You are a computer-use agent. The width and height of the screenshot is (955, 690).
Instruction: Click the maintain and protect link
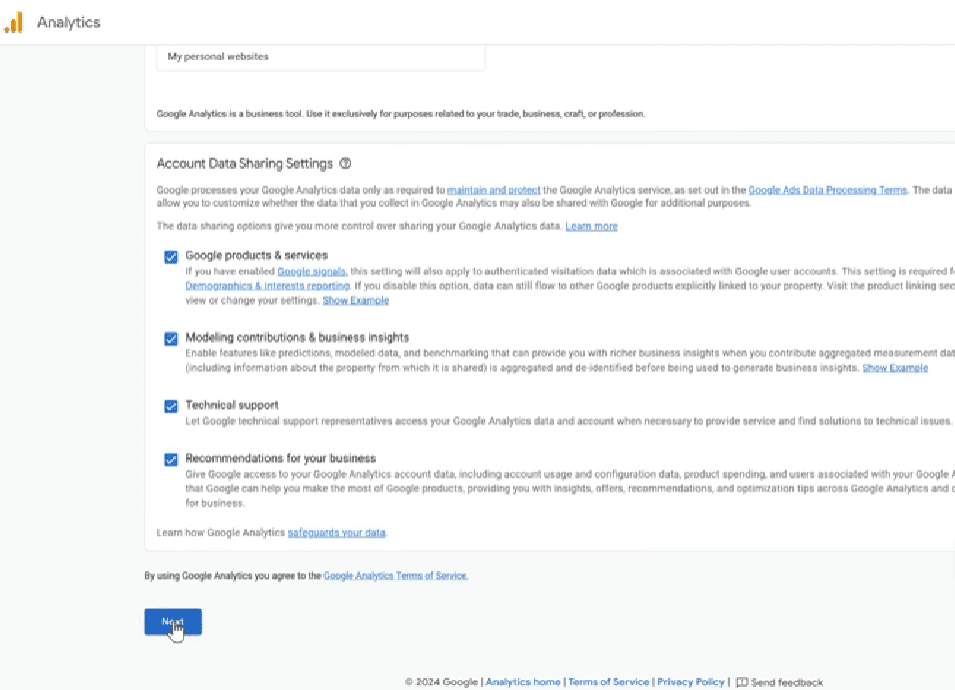494,189
